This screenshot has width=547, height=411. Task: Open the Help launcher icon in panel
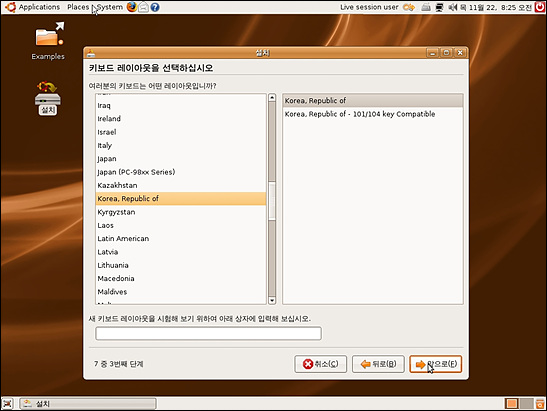[x=155, y=7]
